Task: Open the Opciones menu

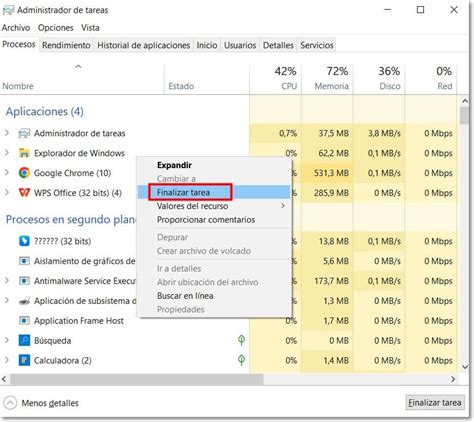Action: (x=55, y=28)
